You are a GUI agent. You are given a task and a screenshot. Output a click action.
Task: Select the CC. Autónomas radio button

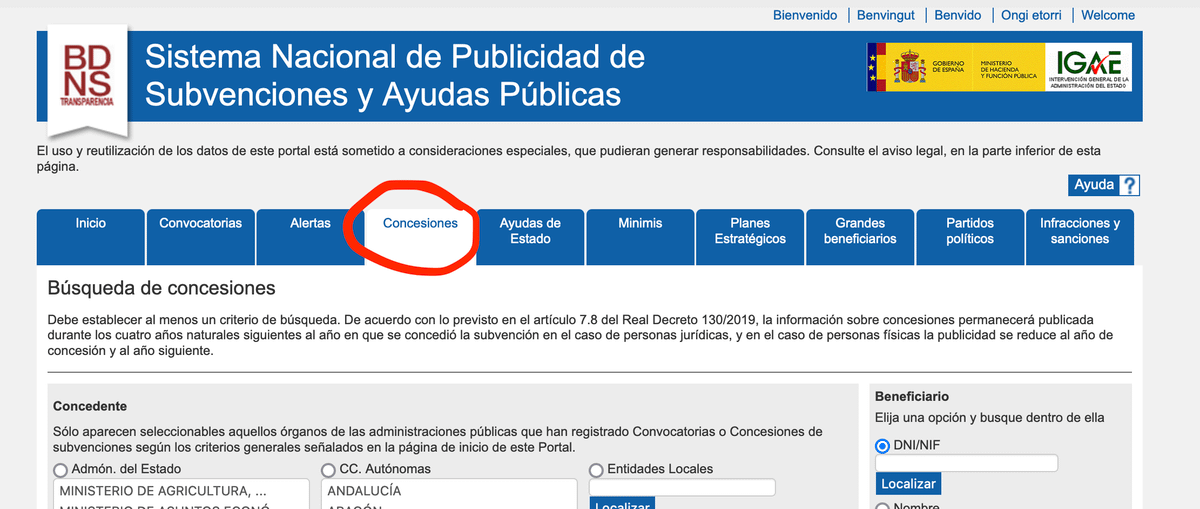click(328, 469)
